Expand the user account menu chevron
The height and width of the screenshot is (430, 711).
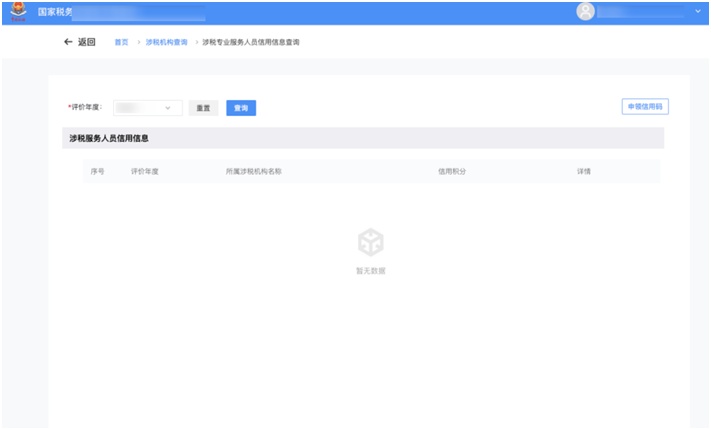697,11
